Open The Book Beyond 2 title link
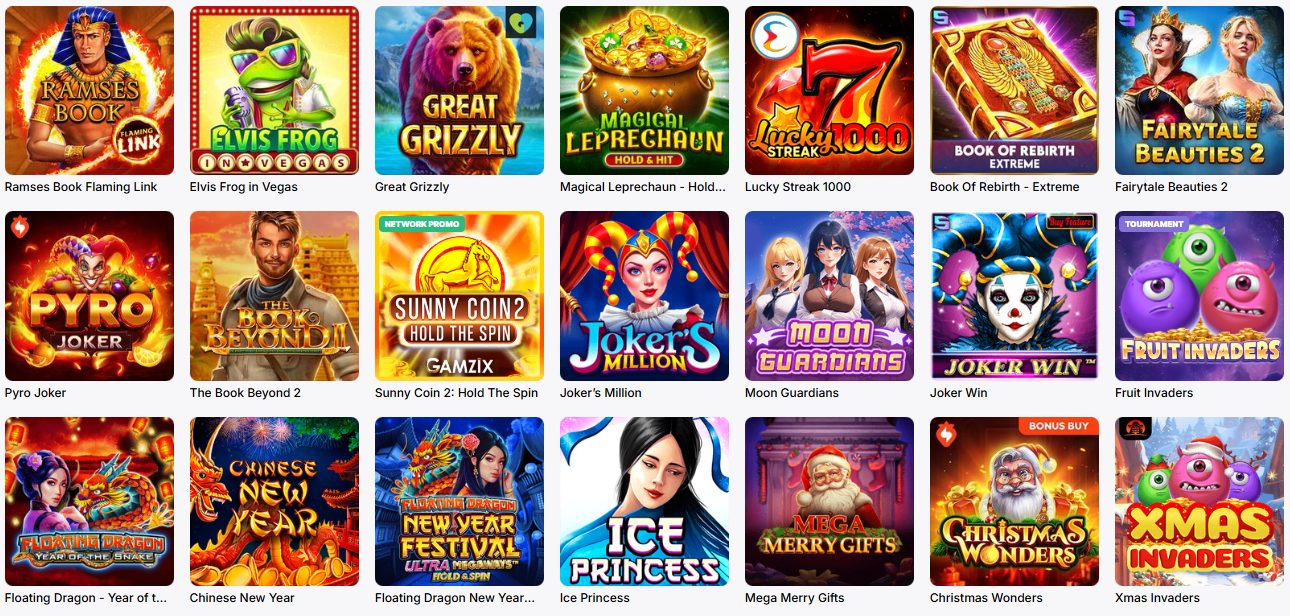 pos(245,393)
